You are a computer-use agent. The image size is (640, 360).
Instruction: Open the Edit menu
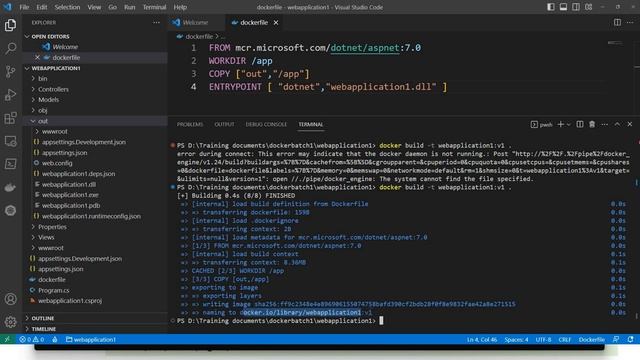(42, 7)
